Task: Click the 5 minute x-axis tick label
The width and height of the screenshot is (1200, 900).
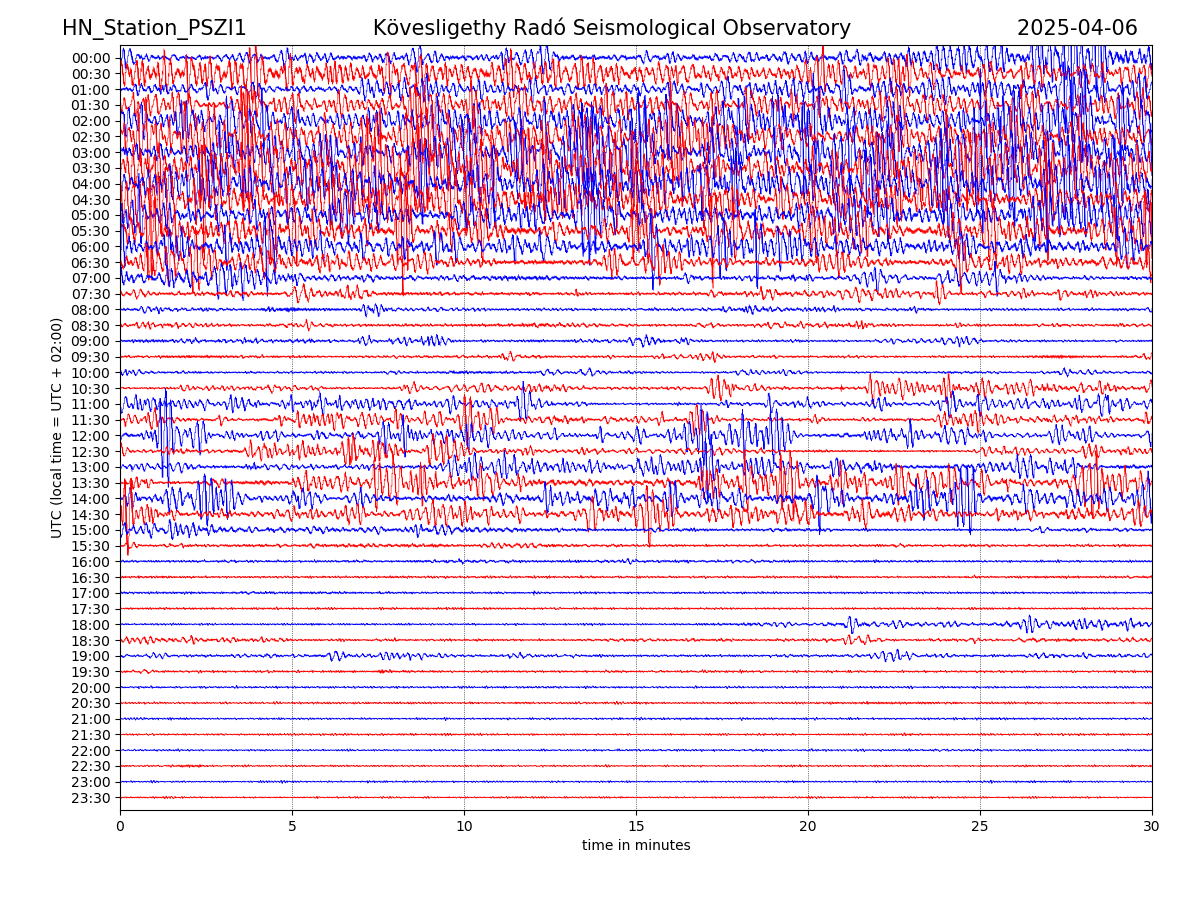Action: (x=292, y=826)
